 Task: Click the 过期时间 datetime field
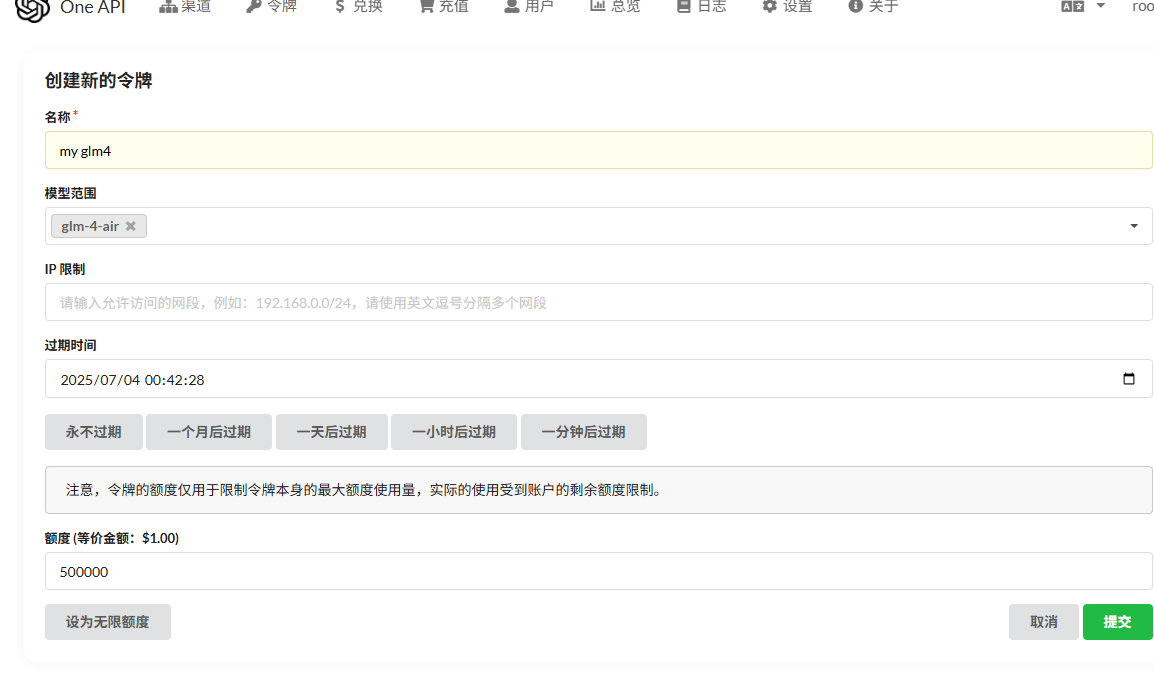pyautogui.click(x=598, y=379)
